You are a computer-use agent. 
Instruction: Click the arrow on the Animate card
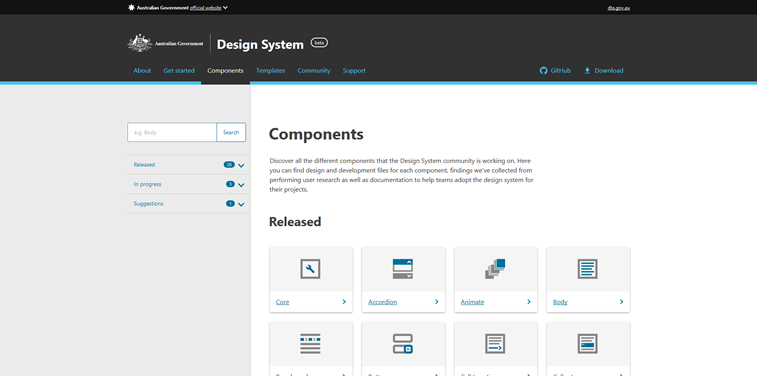click(x=529, y=302)
